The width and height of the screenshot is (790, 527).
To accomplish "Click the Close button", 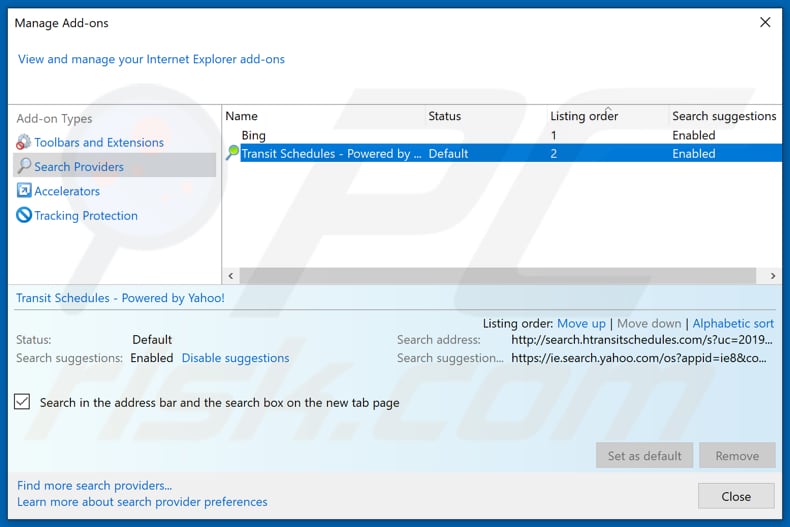I will [736, 496].
